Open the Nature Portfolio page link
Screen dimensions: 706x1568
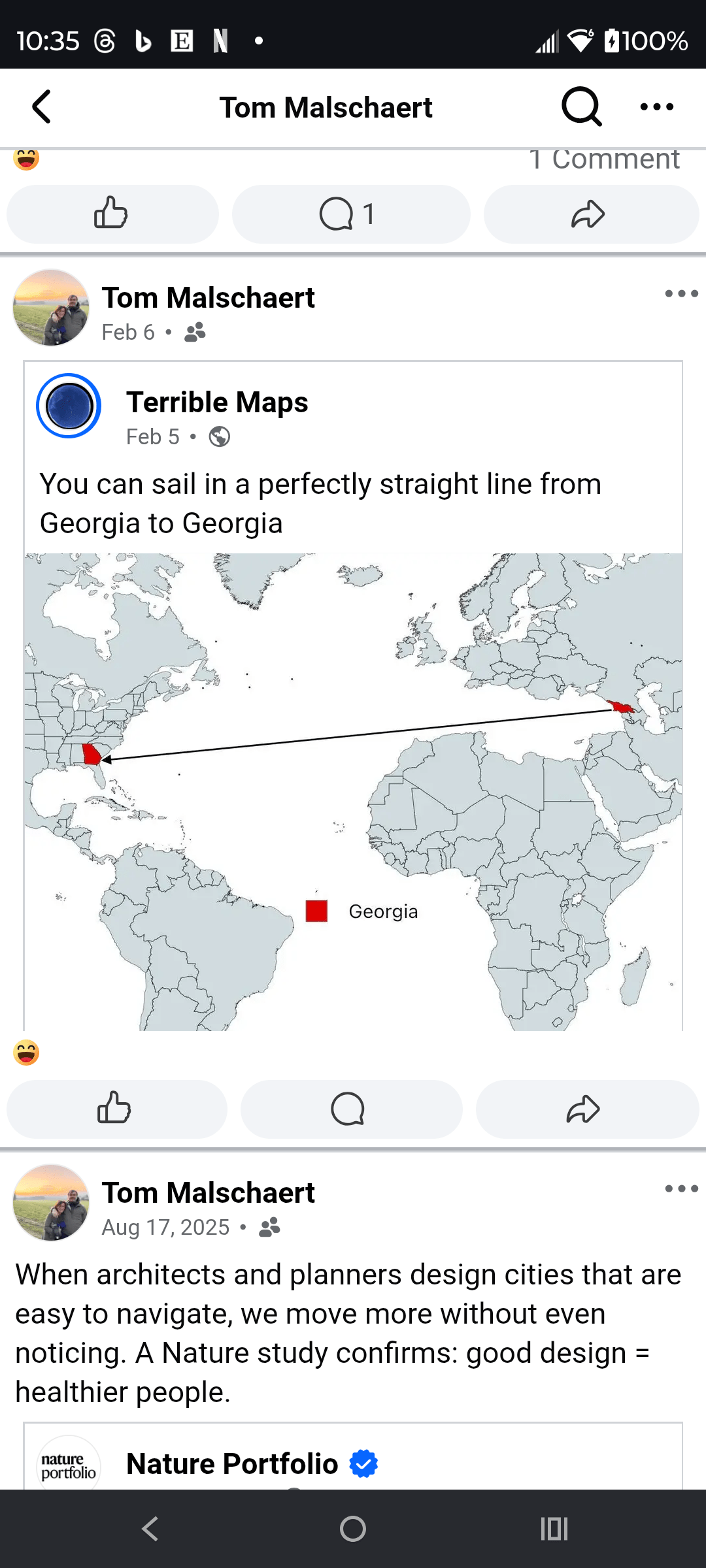coord(232,1464)
